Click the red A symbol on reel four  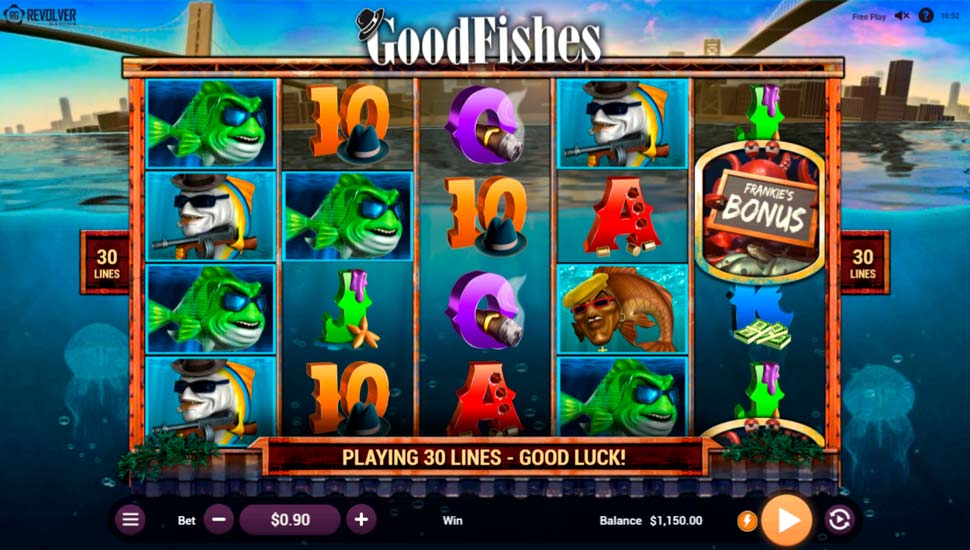click(x=620, y=216)
